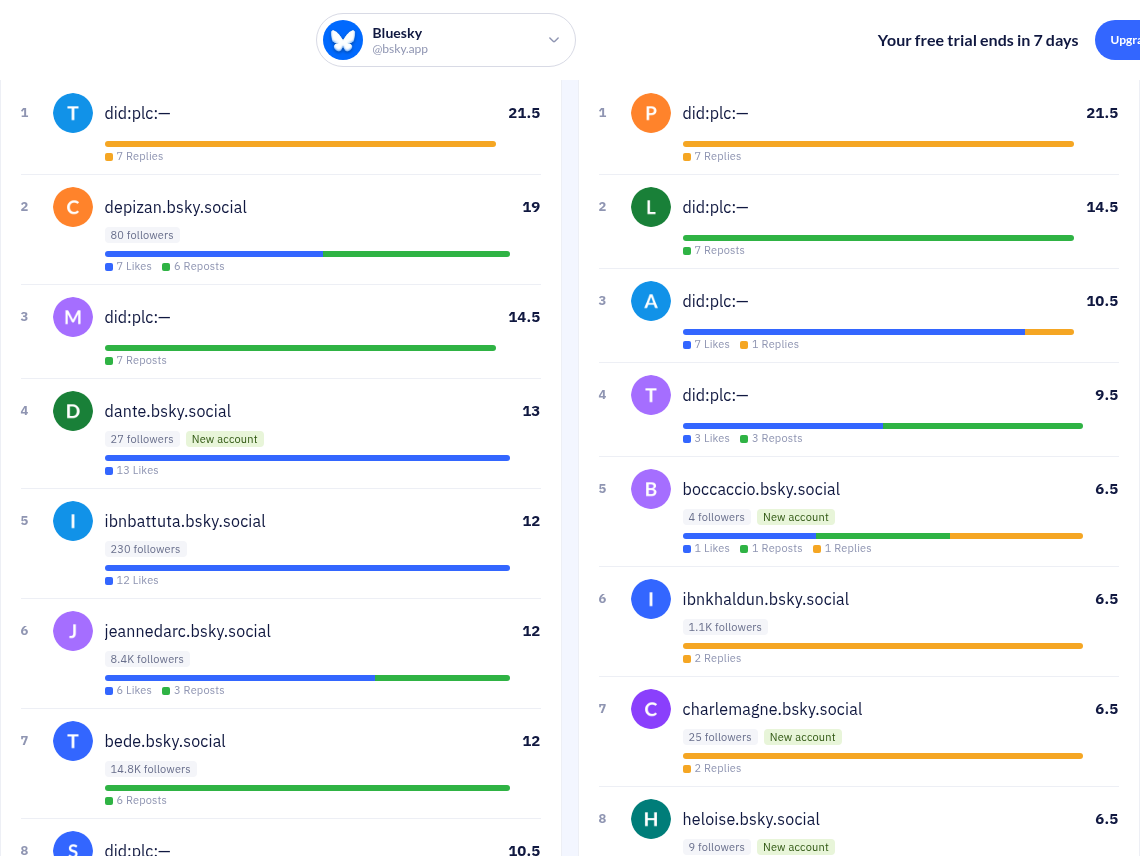Image resolution: width=1140 pixels, height=856 pixels.
Task: Open the jeannedarc.bsky.social profile link
Action: pos(188,631)
